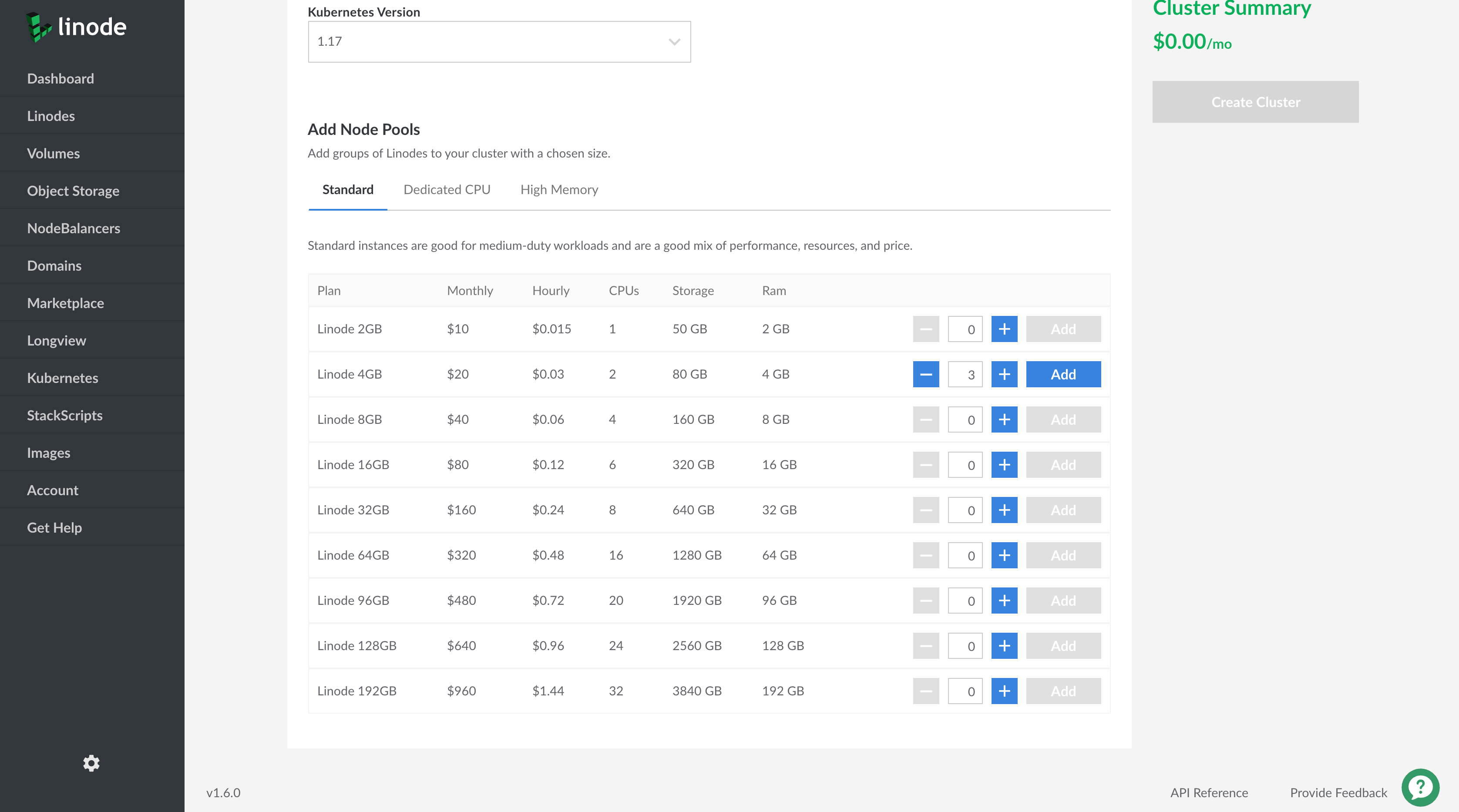The width and height of the screenshot is (1459, 812).
Task: Switch to Dedicated CPU tab
Action: click(x=446, y=190)
